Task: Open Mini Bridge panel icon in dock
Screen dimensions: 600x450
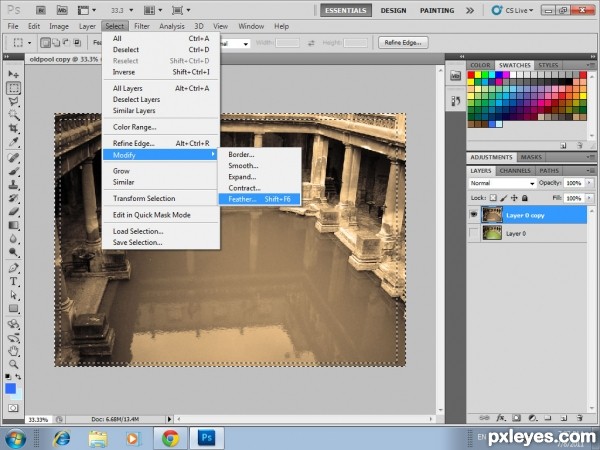Action: 455,75
